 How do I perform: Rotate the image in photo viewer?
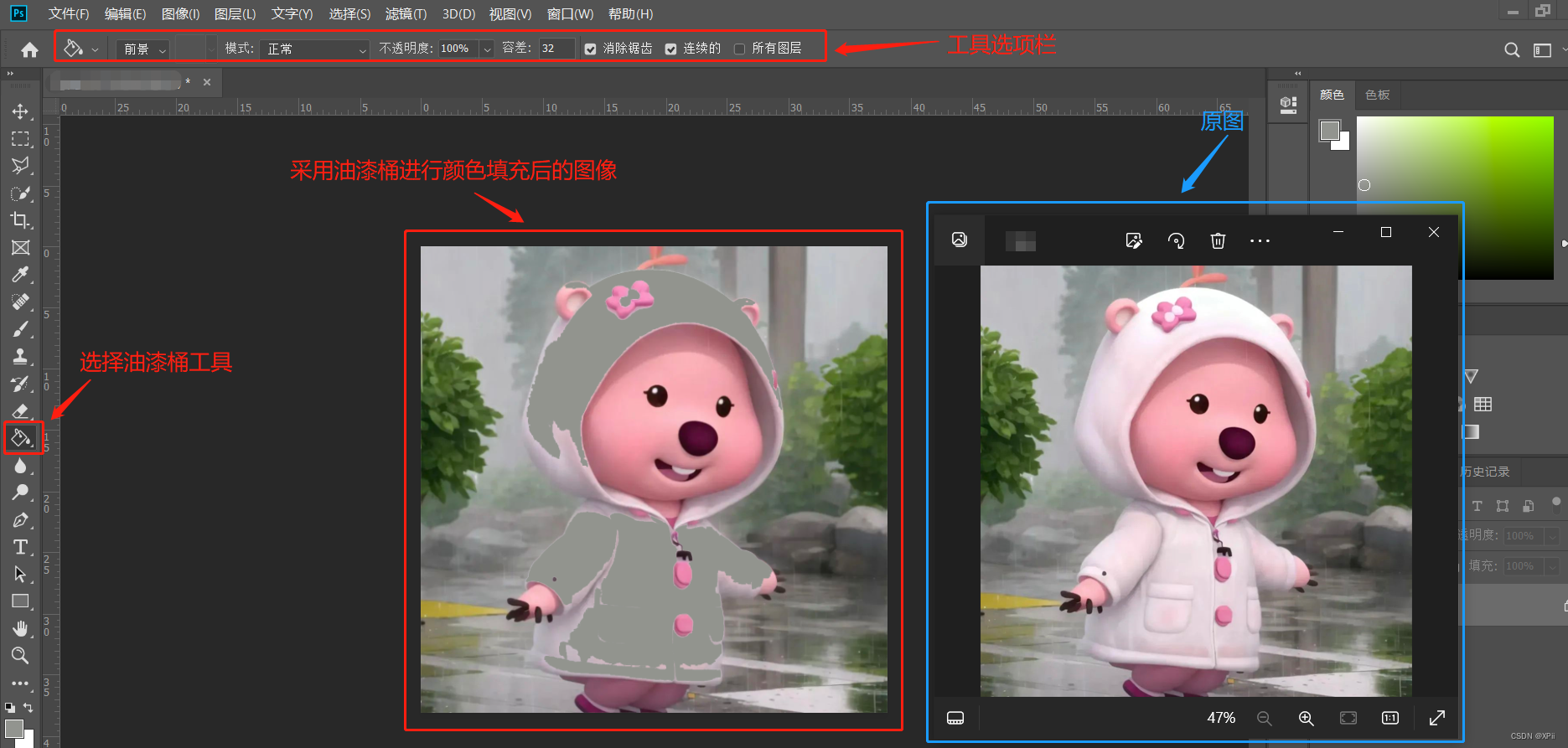pyautogui.click(x=1176, y=241)
